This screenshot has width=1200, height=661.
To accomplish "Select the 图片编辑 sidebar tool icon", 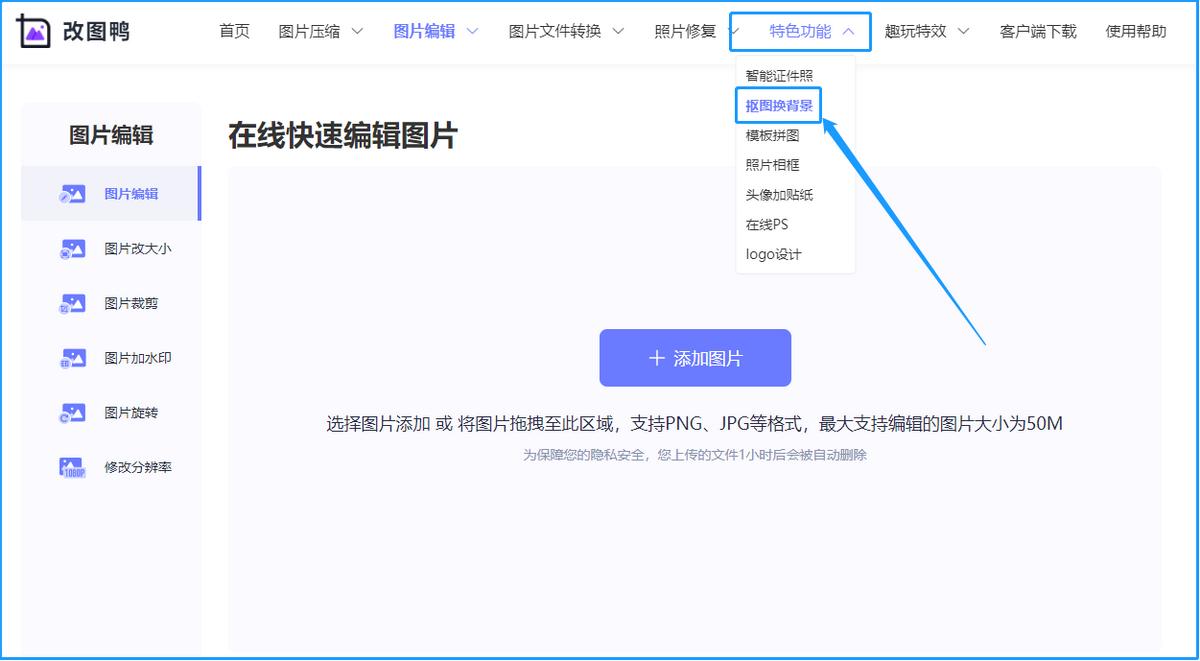I will (71, 194).
